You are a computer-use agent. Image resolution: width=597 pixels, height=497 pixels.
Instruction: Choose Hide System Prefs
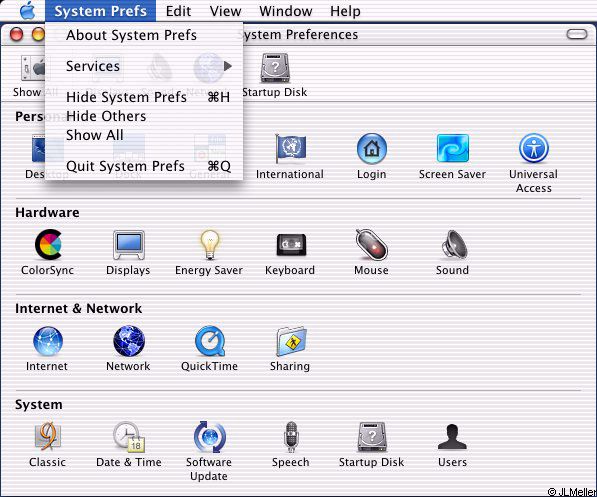click(x=144, y=97)
